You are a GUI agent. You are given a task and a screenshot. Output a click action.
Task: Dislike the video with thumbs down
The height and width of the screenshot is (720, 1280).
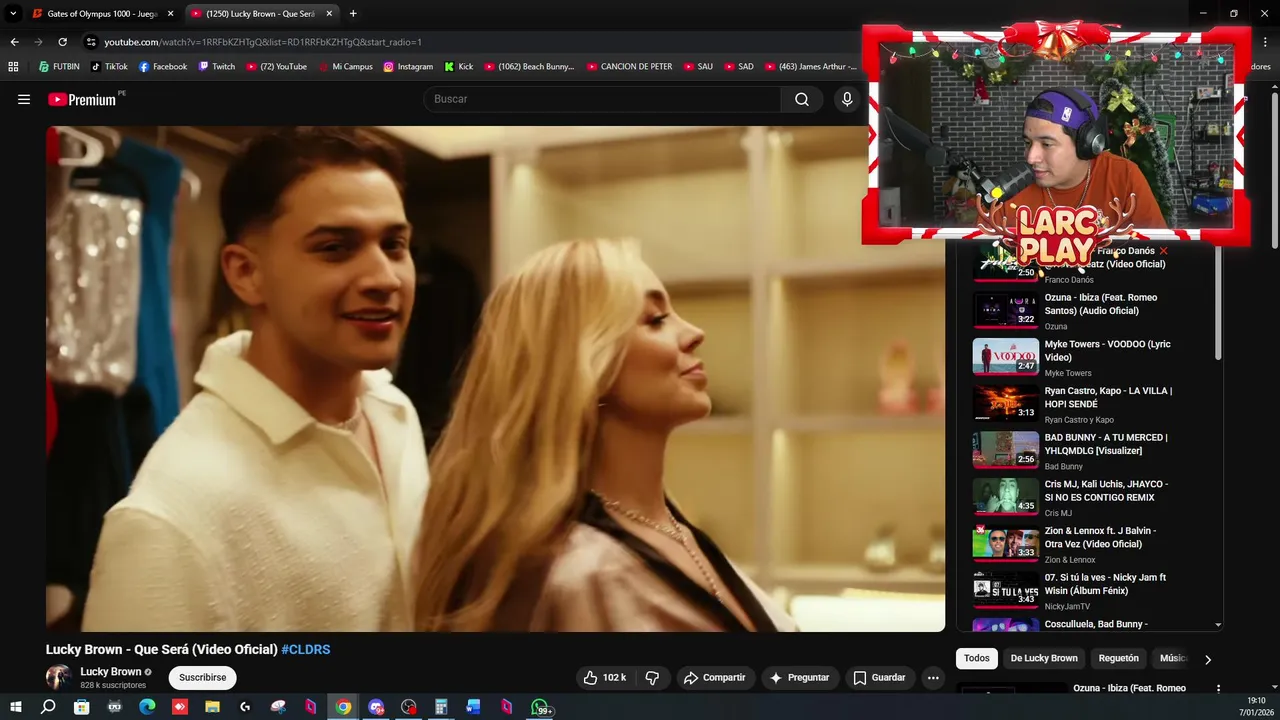pyautogui.click(x=652, y=678)
